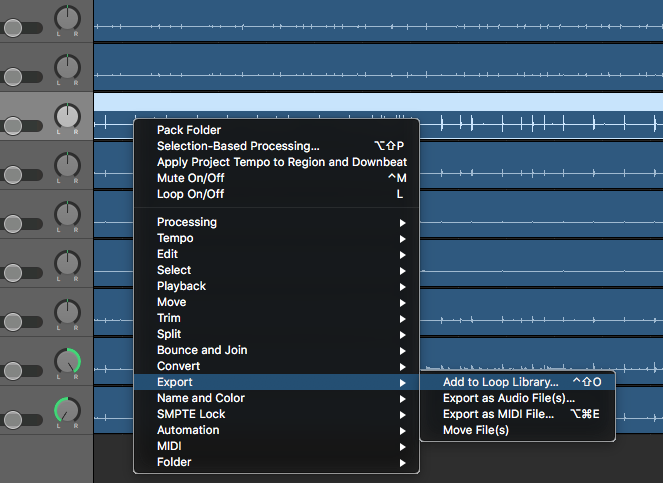The image size is (663, 483).
Task: Choose Add to Loop Library
Action: coord(501,382)
